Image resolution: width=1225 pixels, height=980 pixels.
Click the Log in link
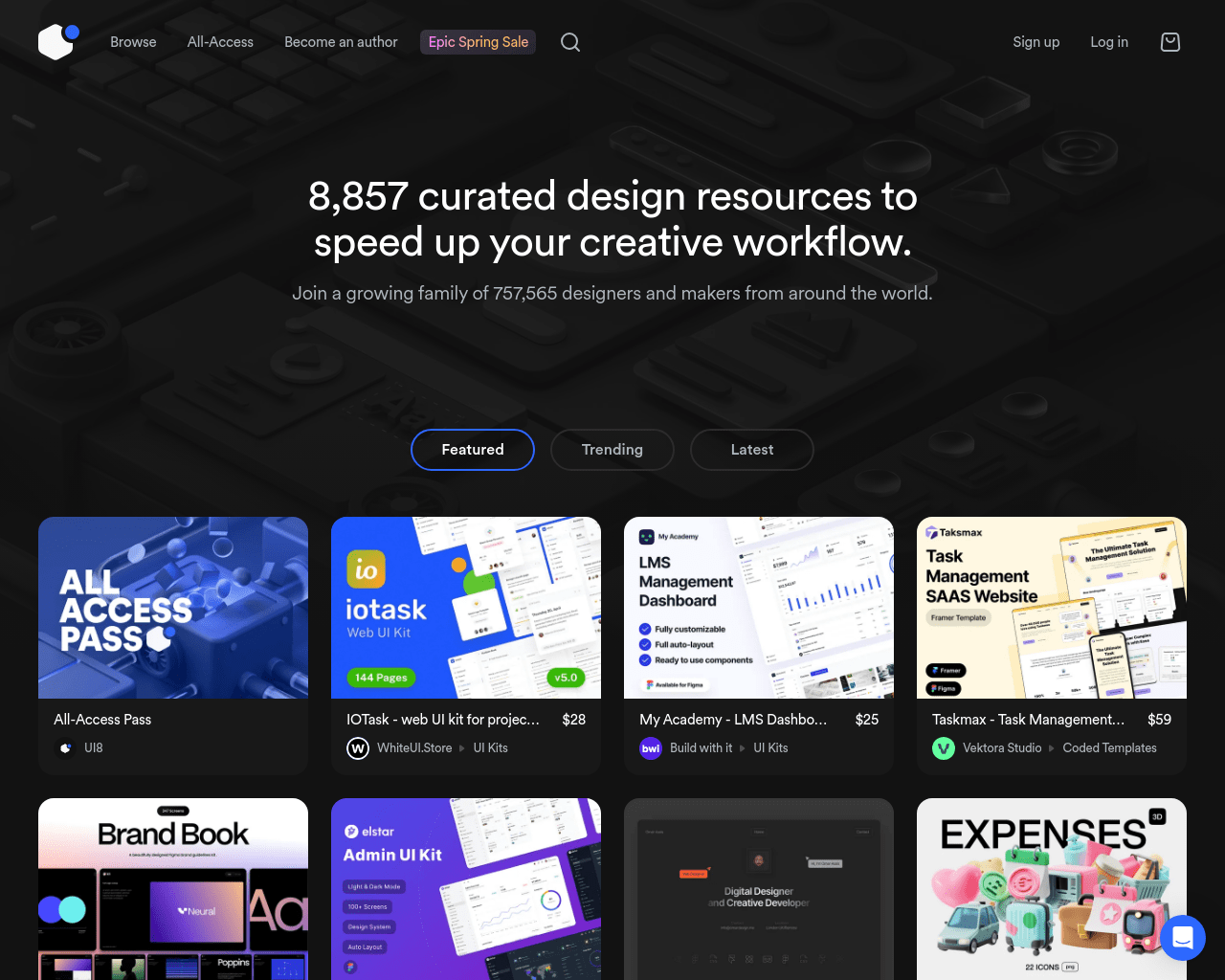click(x=1109, y=42)
